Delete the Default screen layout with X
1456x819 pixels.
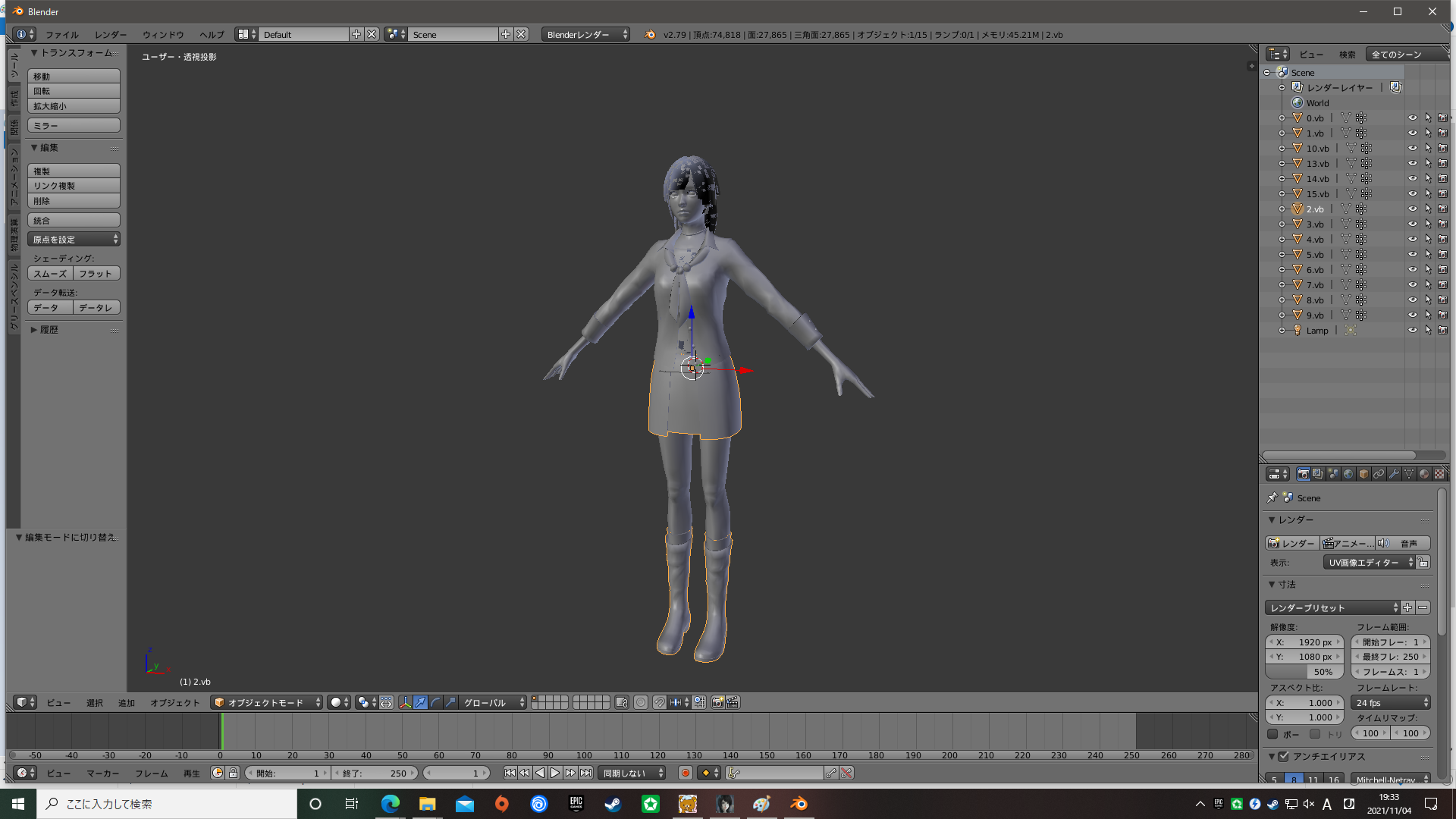click(372, 34)
